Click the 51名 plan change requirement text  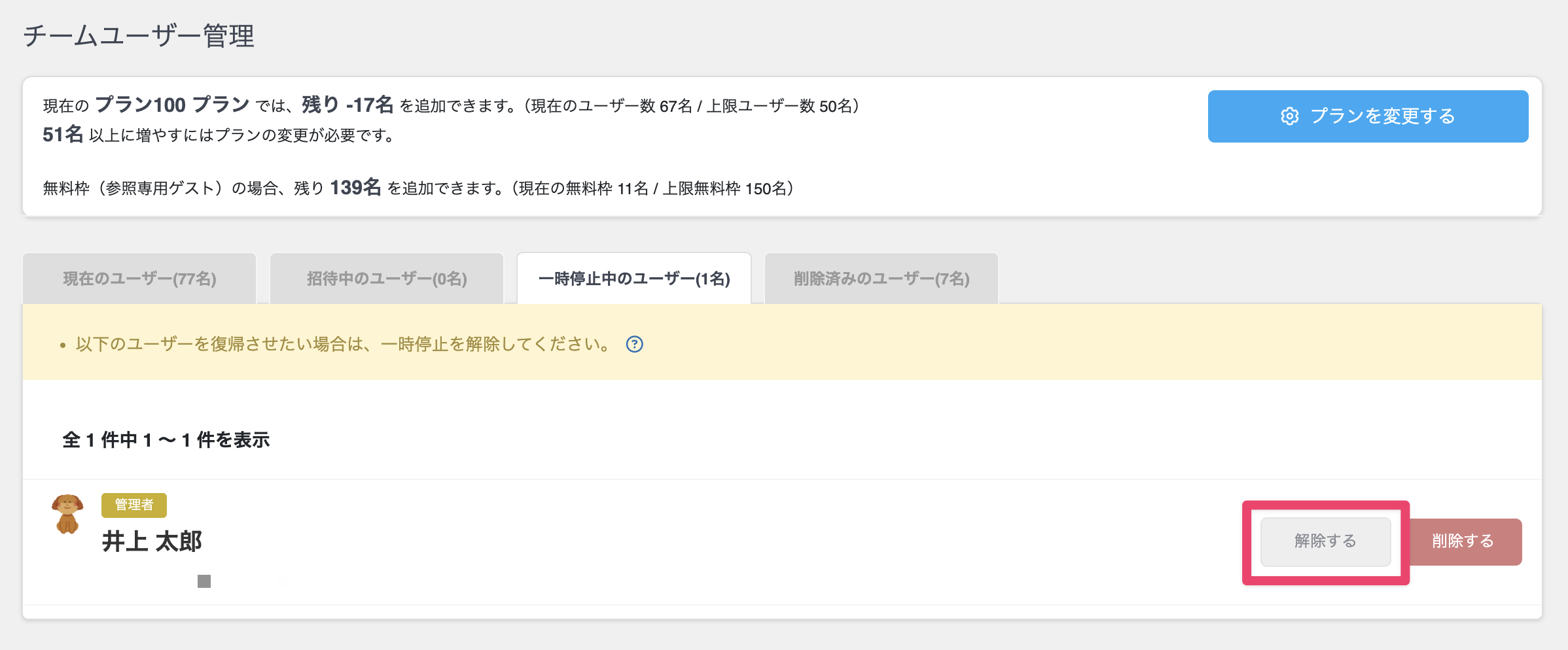63,135
